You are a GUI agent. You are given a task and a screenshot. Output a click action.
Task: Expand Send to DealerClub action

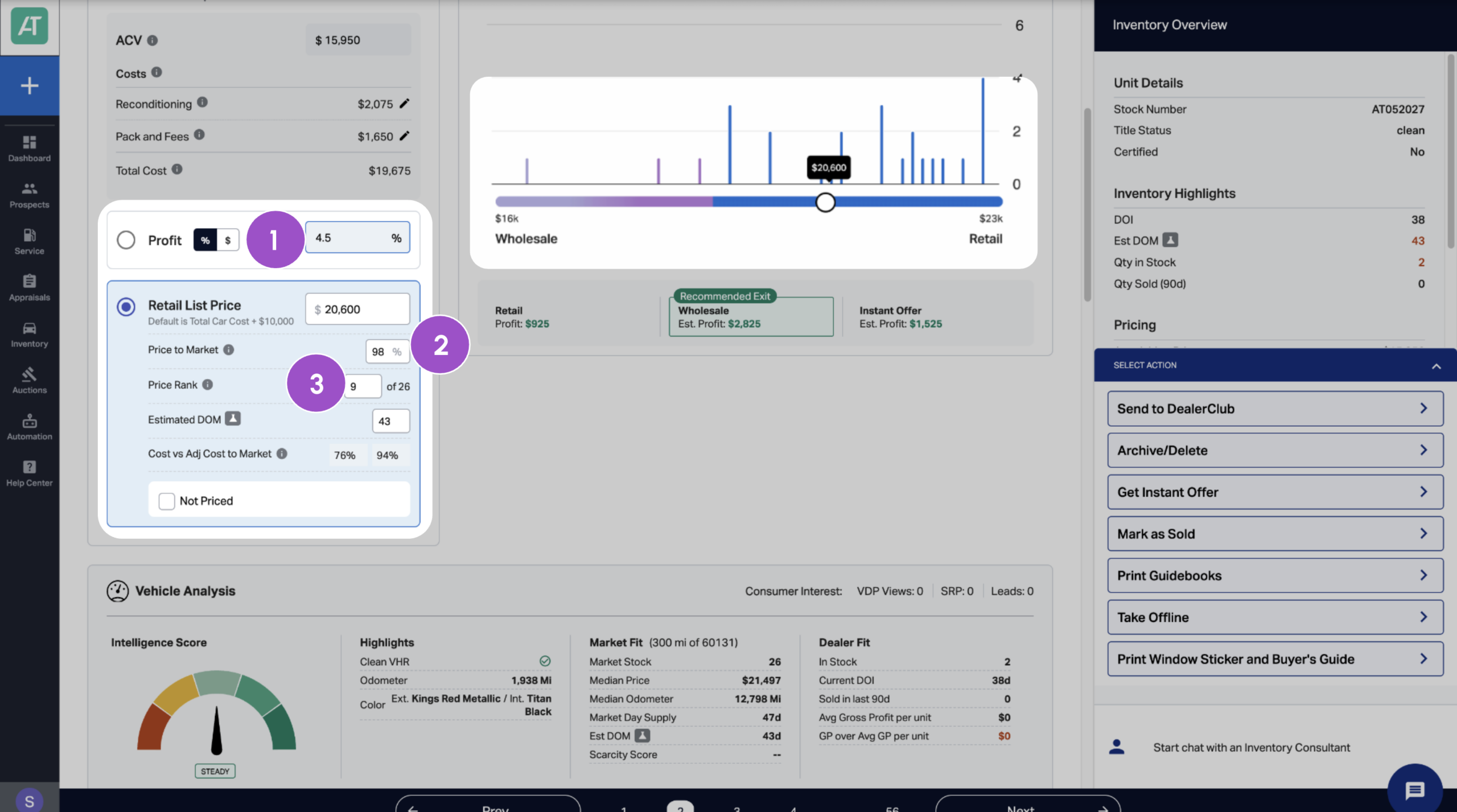(x=1275, y=409)
